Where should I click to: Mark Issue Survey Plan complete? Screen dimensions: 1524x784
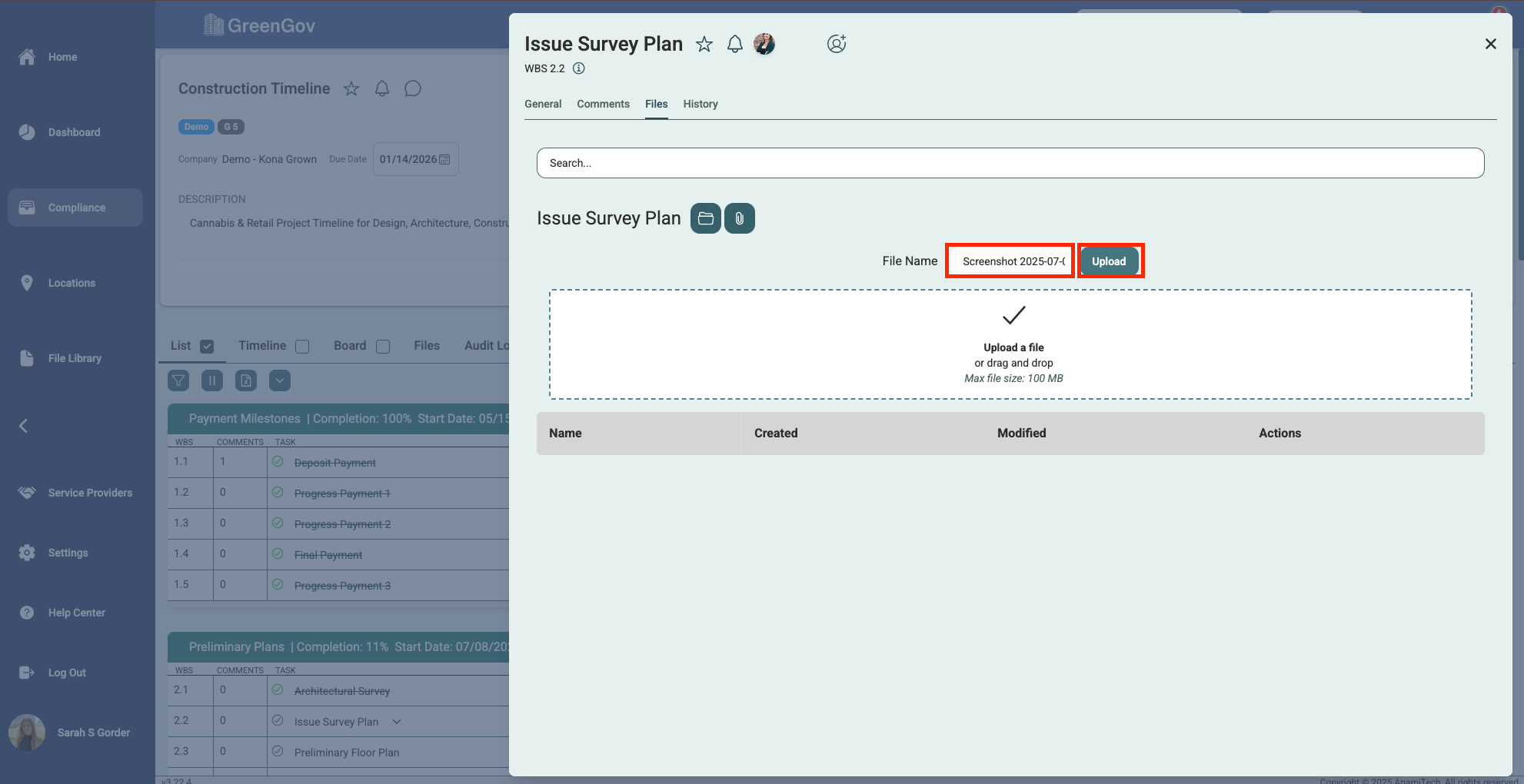(278, 721)
